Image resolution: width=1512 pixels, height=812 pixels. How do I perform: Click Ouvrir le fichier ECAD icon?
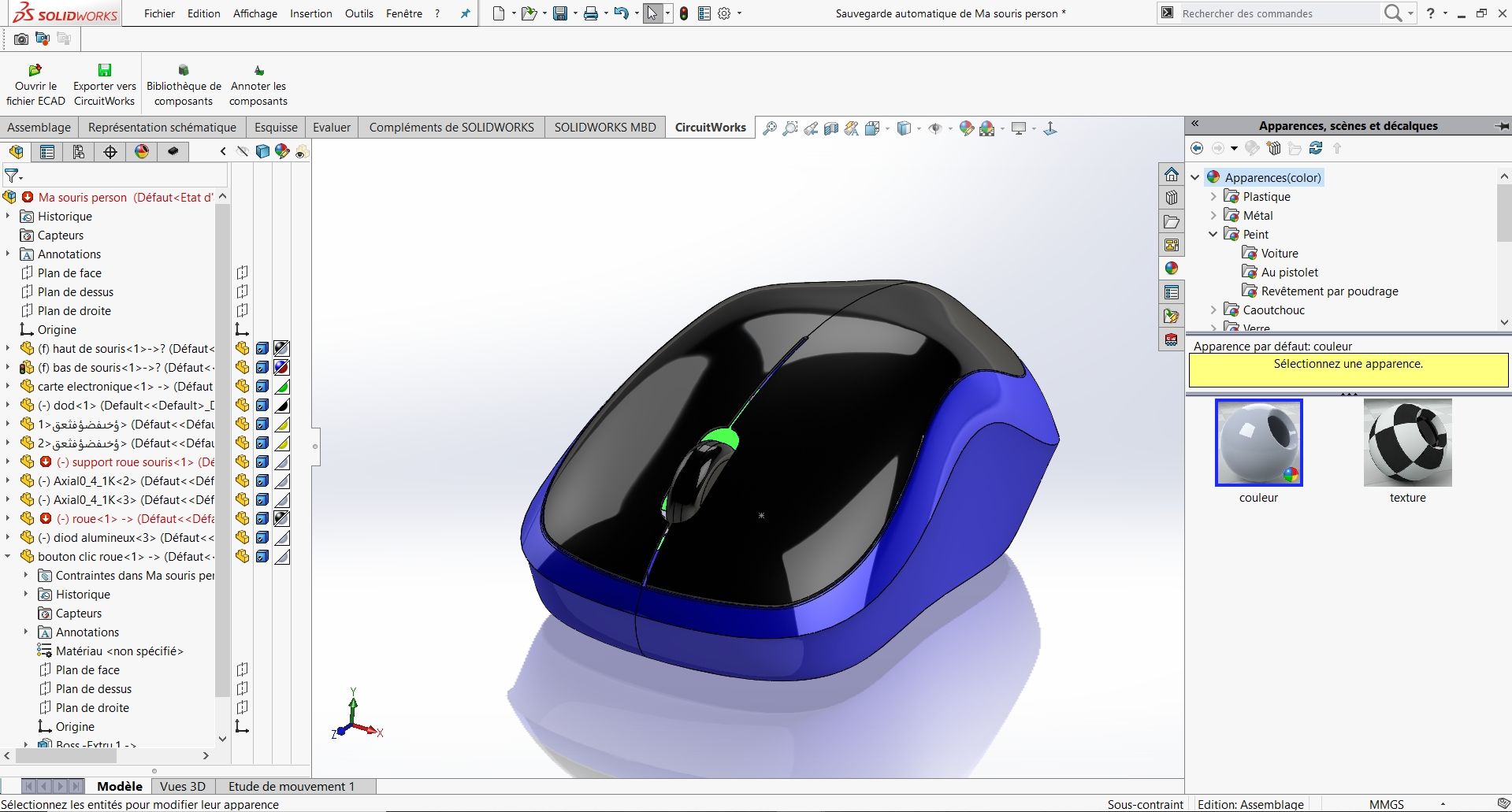click(35, 85)
